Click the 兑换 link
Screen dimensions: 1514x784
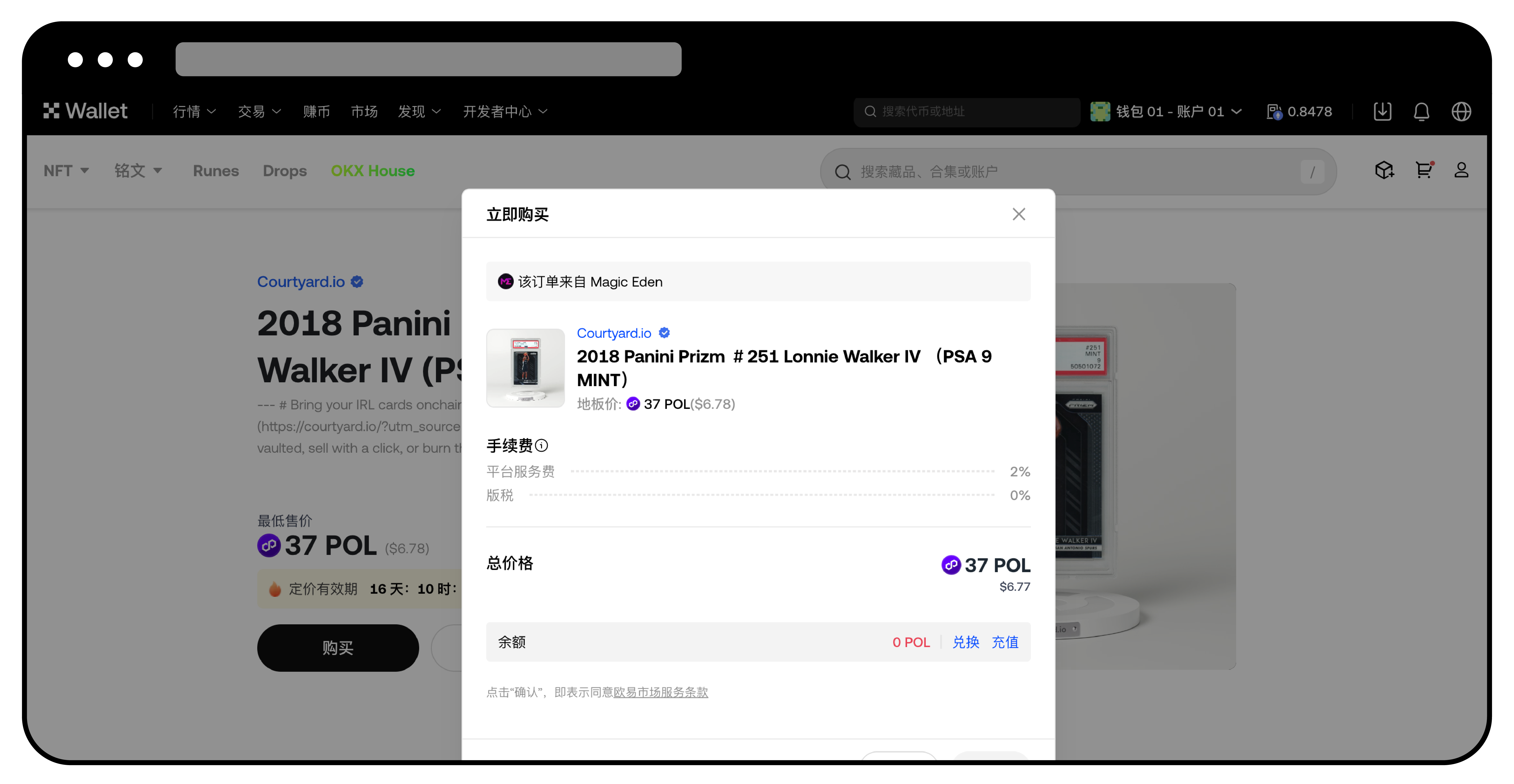click(x=966, y=643)
